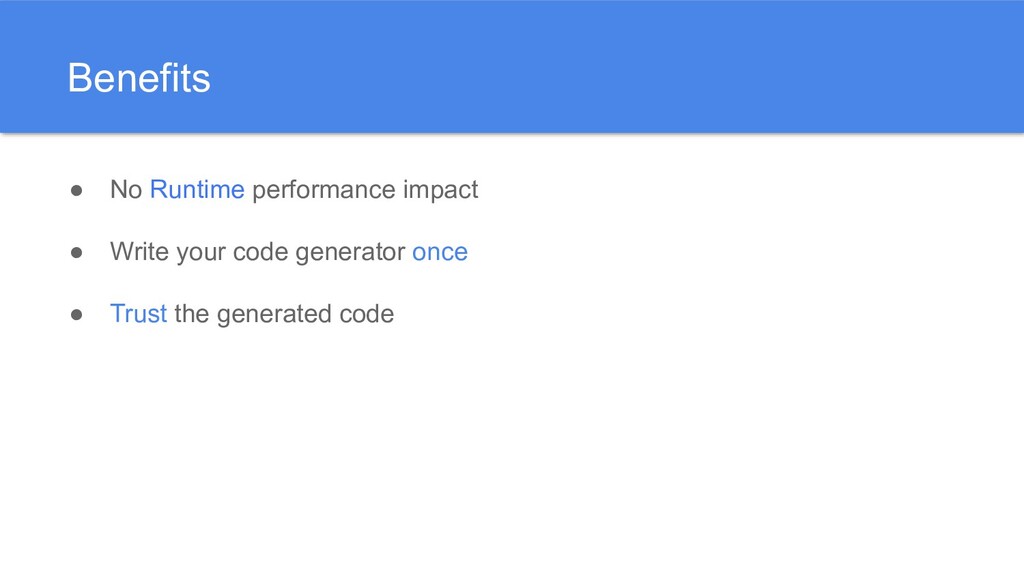The image size is (1024, 576).
Task: Click the blue word "Runtime"
Action: point(197,190)
